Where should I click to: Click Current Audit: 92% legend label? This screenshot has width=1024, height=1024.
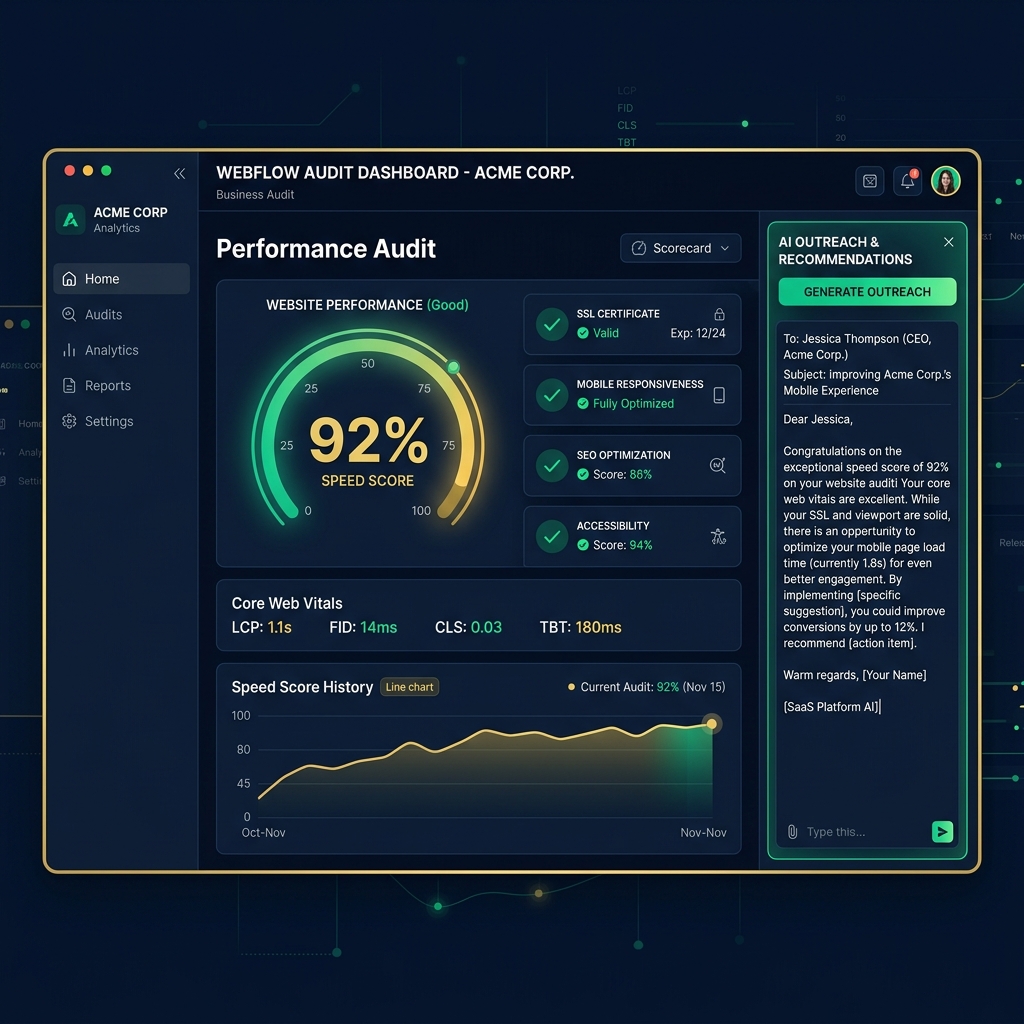click(x=647, y=687)
